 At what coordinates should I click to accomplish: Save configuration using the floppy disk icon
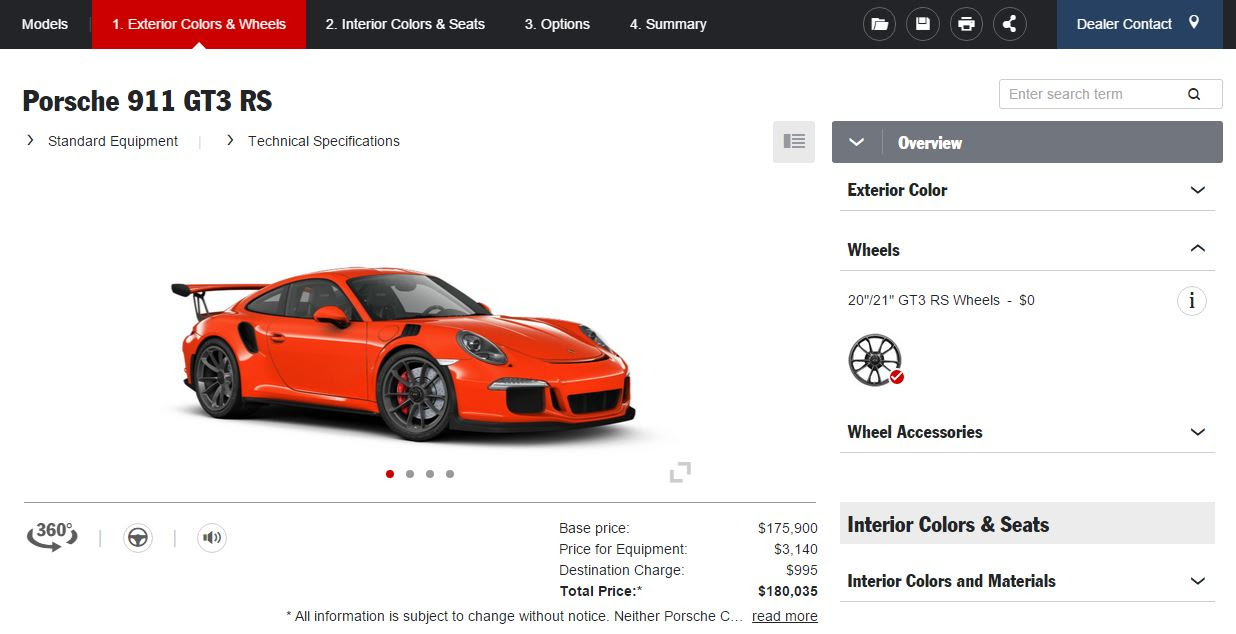point(923,24)
